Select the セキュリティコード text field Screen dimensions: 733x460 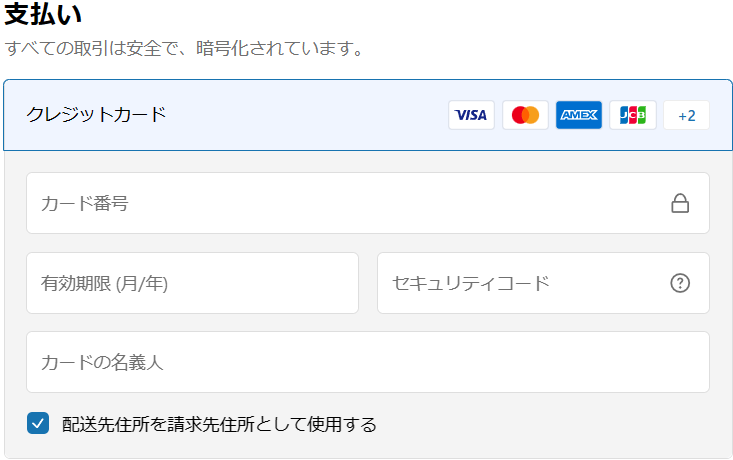pos(520,283)
